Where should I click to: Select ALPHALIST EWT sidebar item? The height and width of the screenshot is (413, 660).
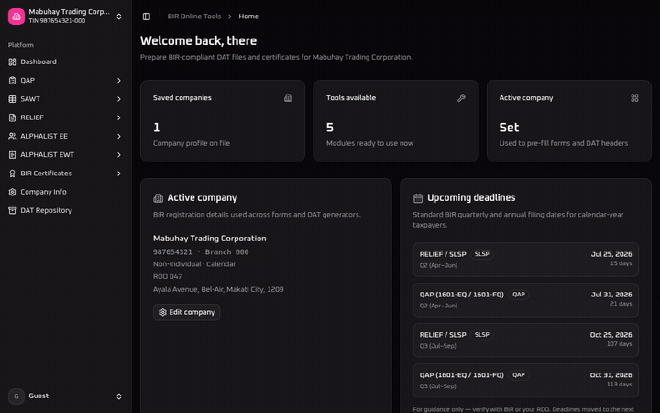pyautogui.click(x=64, y=155)
